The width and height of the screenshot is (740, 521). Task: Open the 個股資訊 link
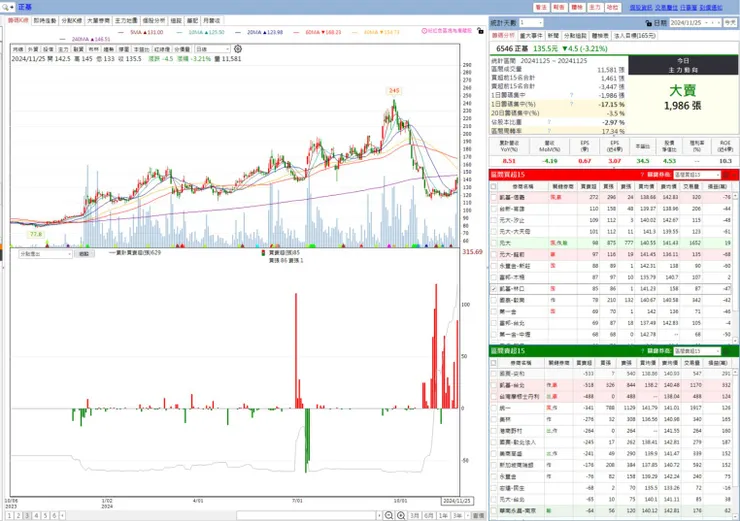(x=640, y=8)
